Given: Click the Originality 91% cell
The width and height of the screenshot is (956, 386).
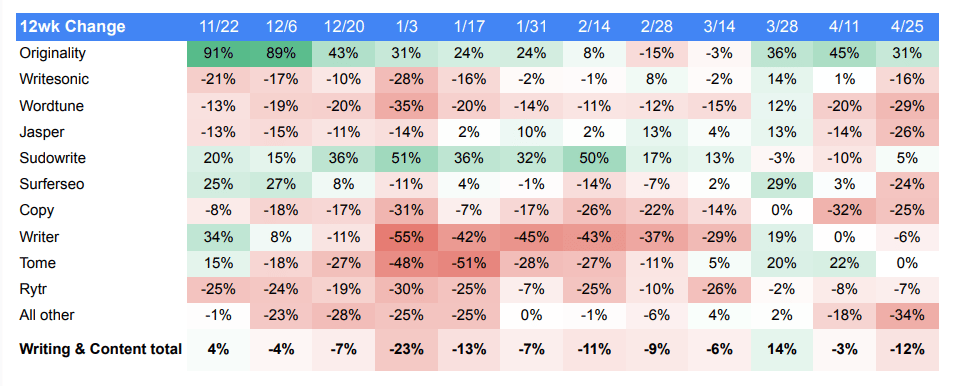Looking at the screenshot, I should (x=218, y=53).
